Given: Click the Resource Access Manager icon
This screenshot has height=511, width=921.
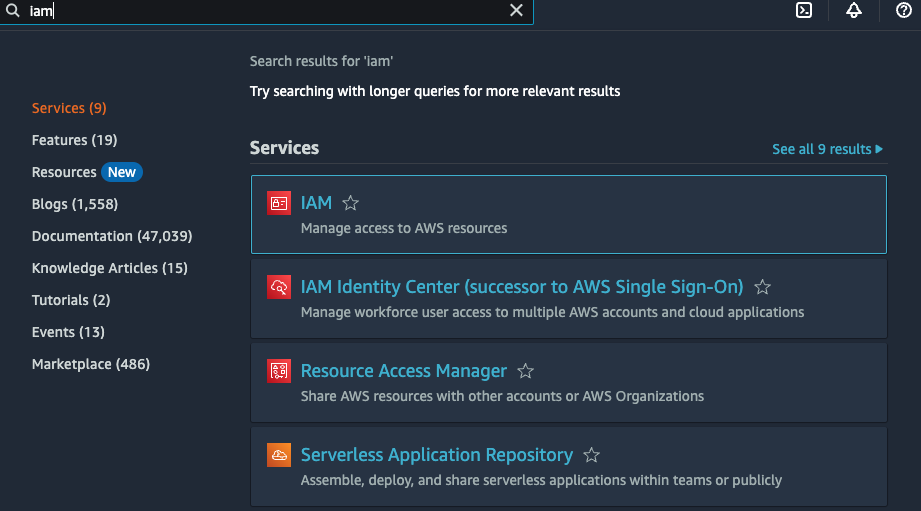Looking at the screenshot, I should click(x=279, y=371).
